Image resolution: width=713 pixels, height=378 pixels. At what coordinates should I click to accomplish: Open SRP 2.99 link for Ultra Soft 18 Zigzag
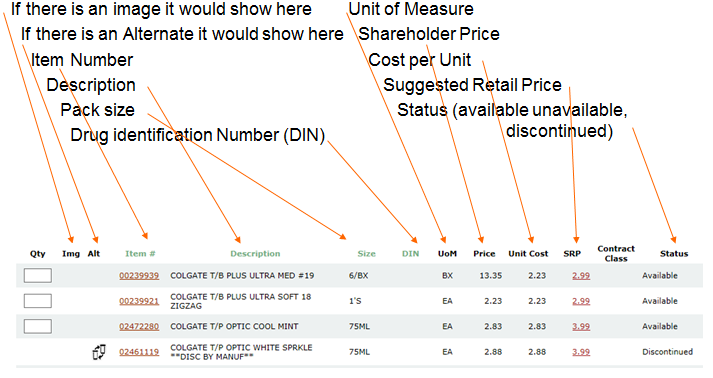[581, 301]
